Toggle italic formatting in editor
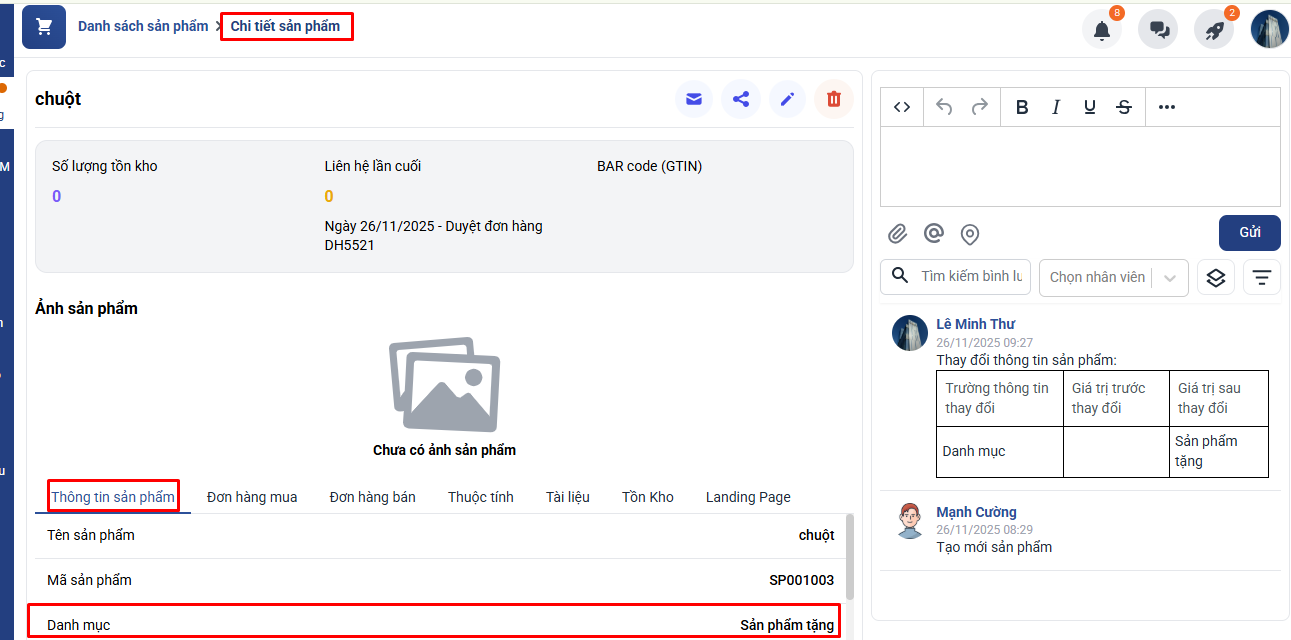This screenshot has height=640, width=1291. tap(1055, 108)
